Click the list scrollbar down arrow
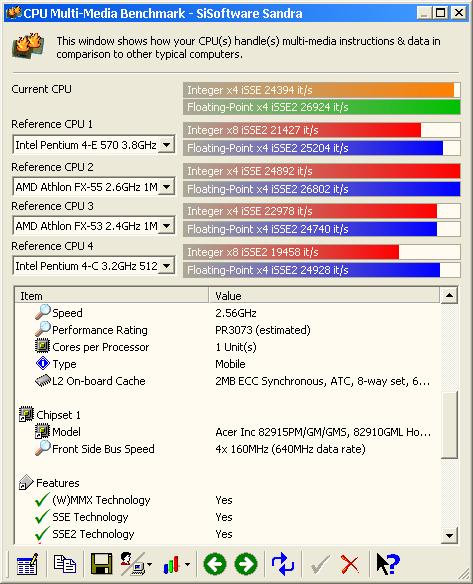Viewport: 473px width, 584px height. [x=449, y=536]
